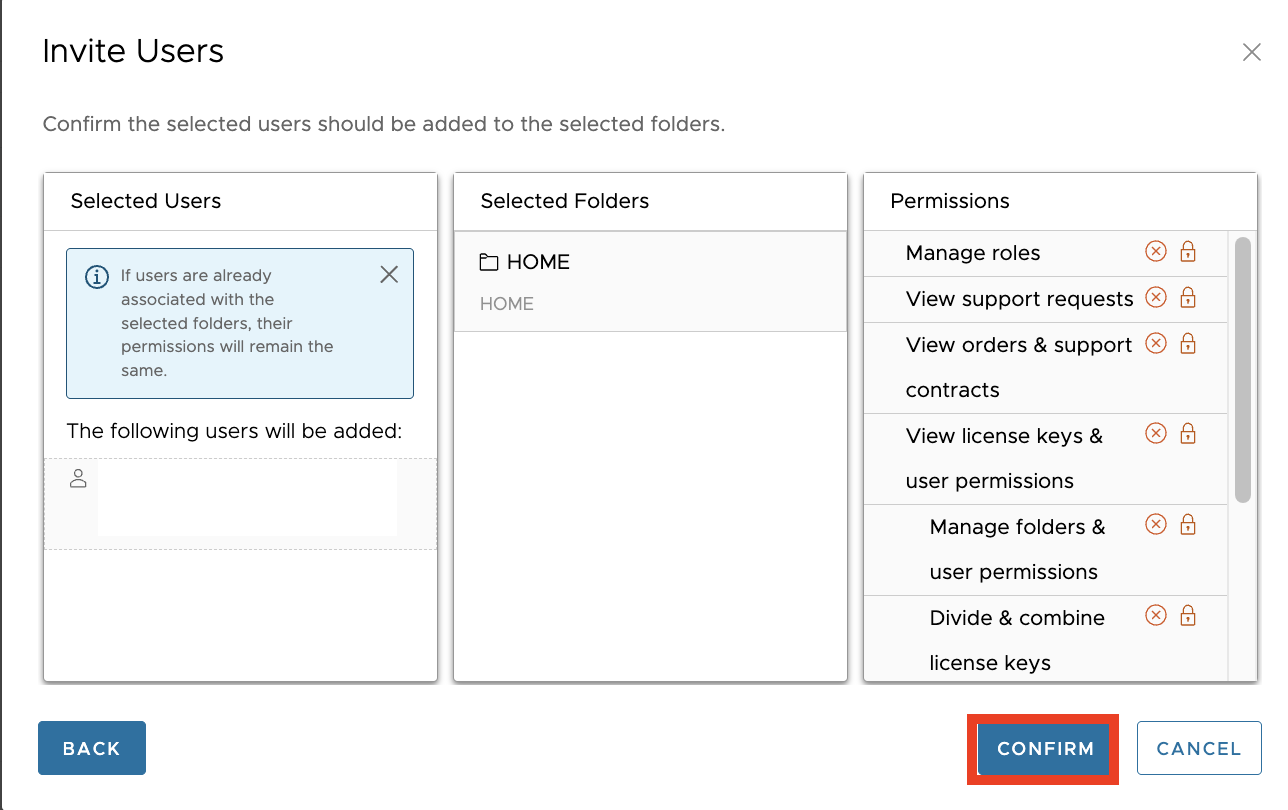Screen dimensions: 1288x810
Task: Click the CANCEL button
Action: point(1198,749)
